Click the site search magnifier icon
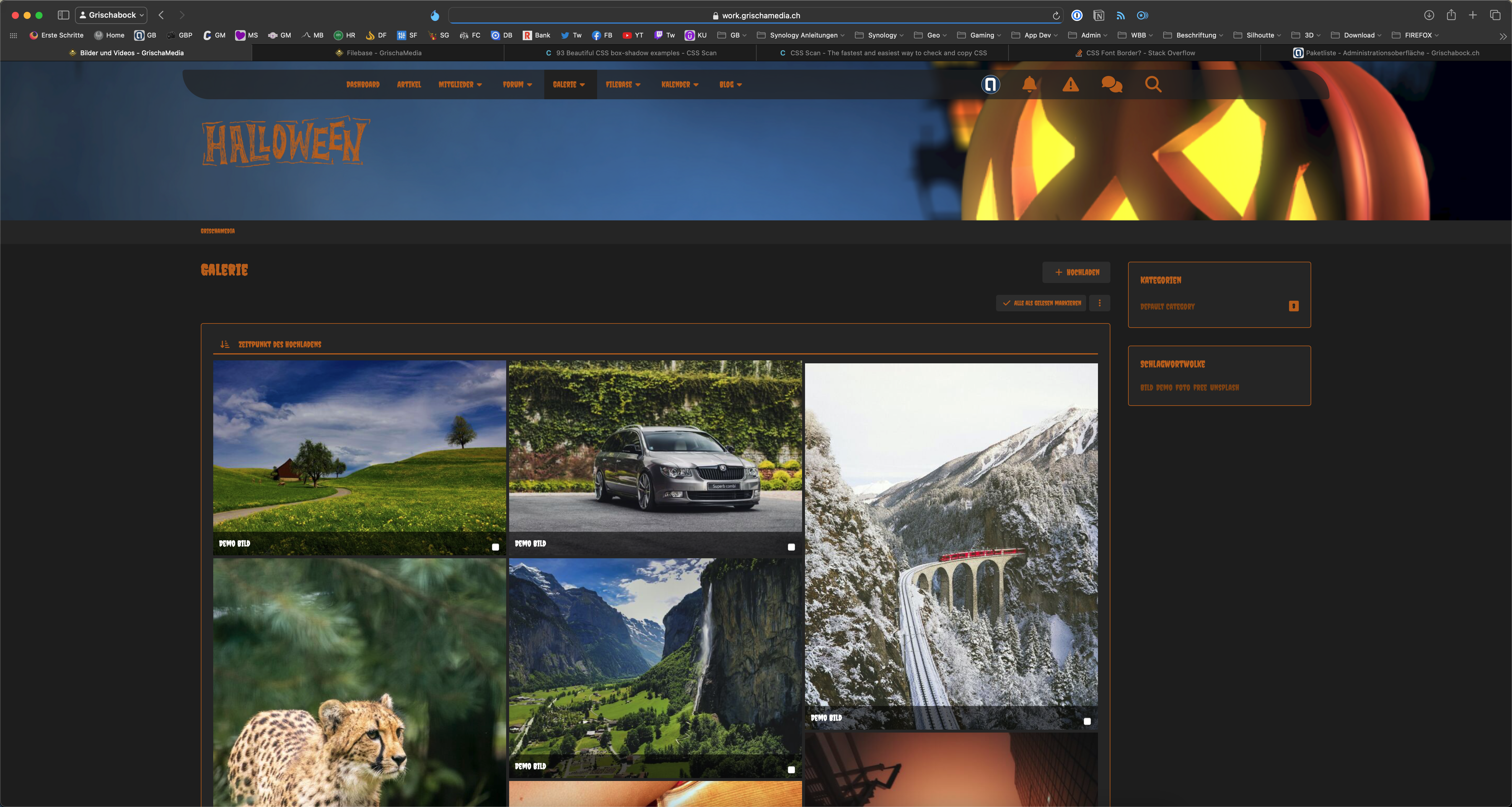 coord(1153,84)
